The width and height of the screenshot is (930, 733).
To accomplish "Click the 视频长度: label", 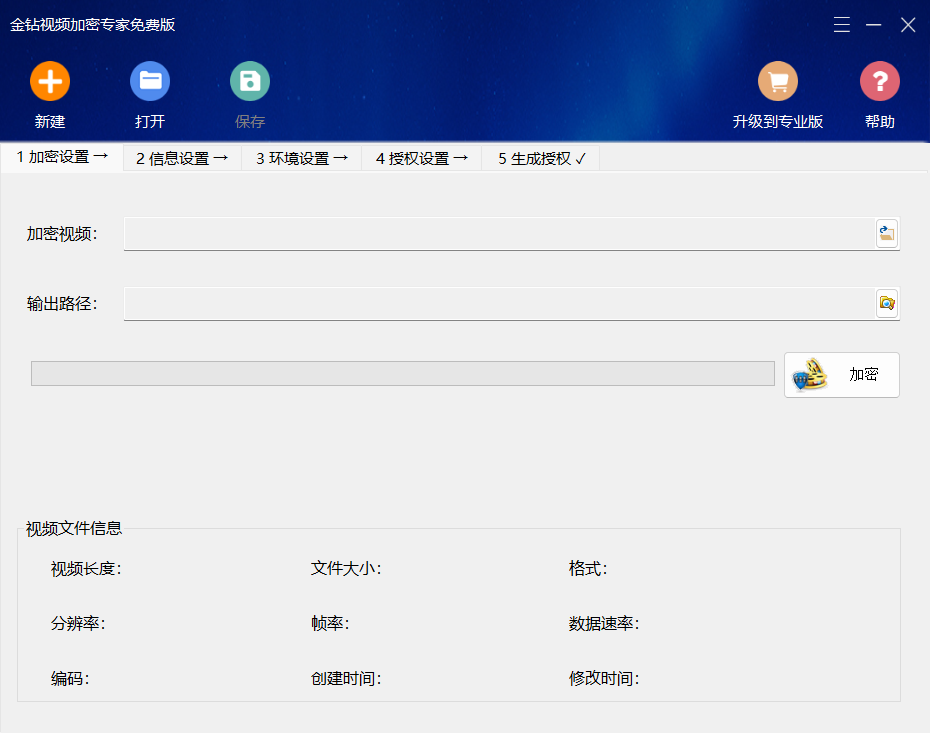I will coord(86,569).
